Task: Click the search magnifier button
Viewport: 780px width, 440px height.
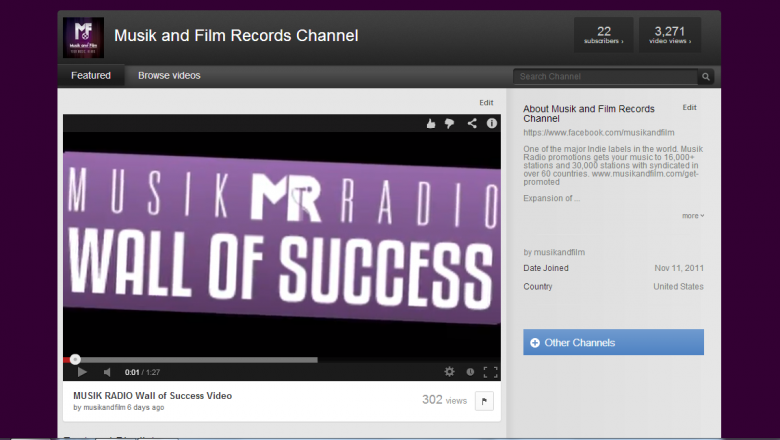Action: 706,77
